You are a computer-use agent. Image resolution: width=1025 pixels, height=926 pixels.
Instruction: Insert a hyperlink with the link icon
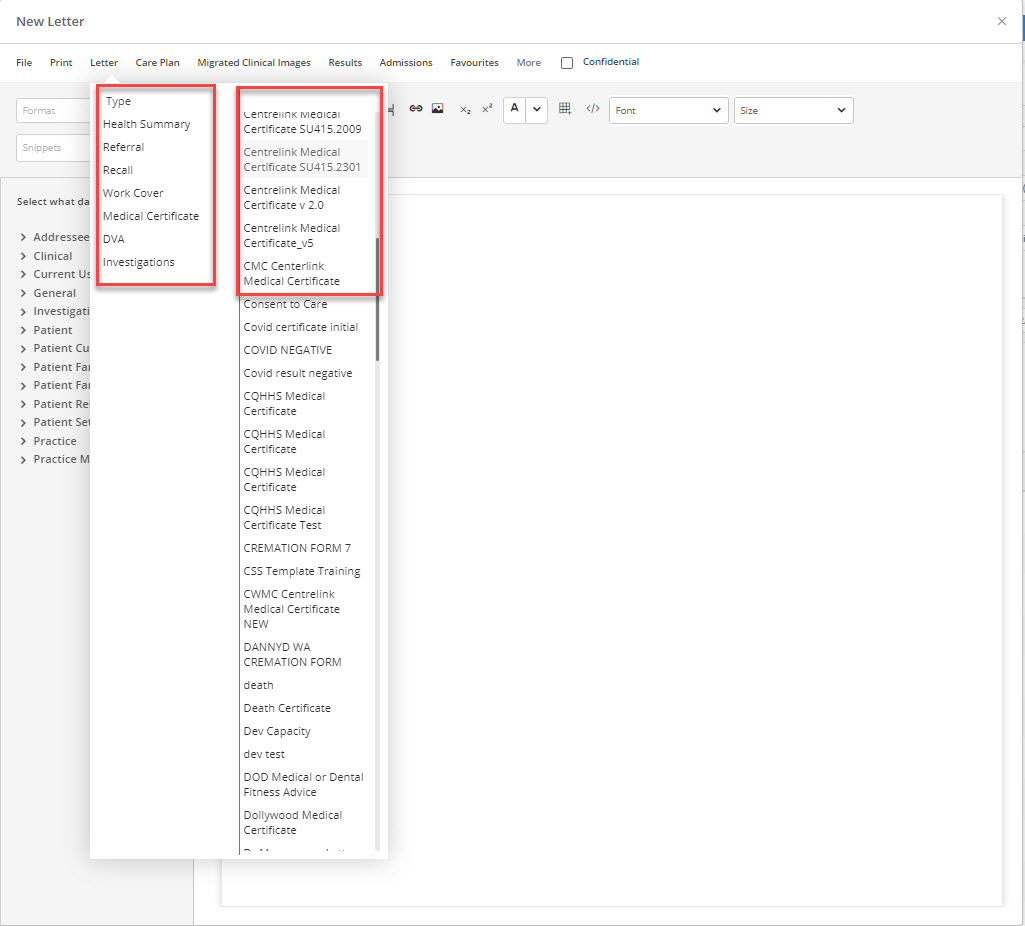click(416, 108)
